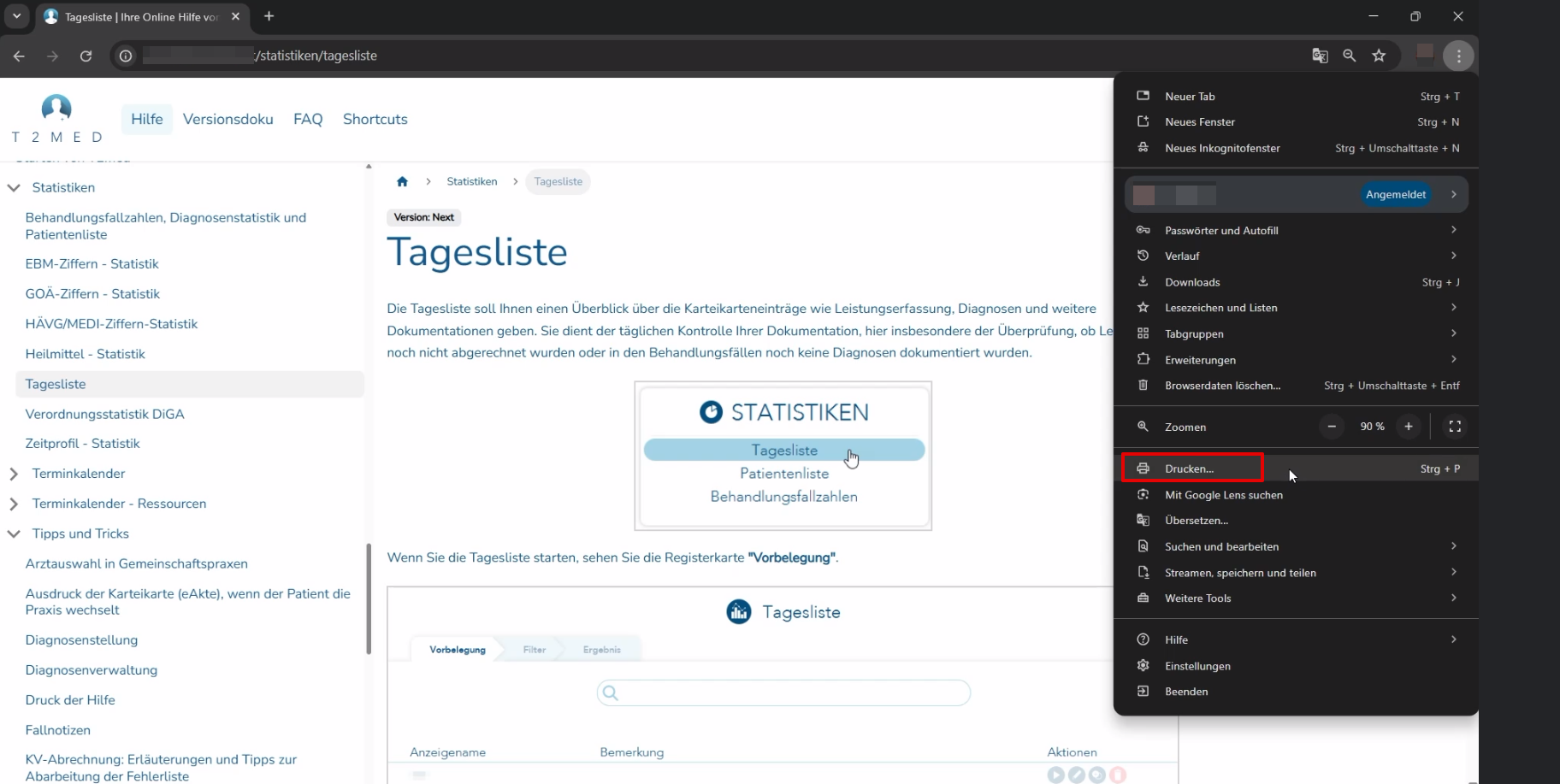This screenshot has width=1560, height=784.
Task: Increase zoom with the plus button
Action: 1408,427
